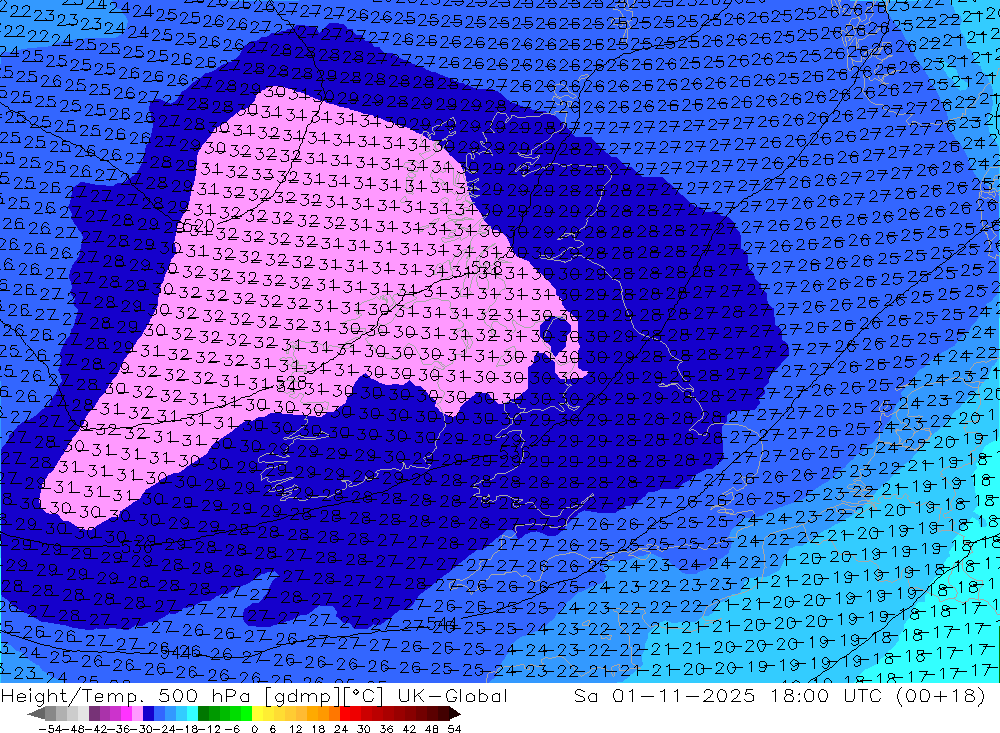This screenshot has width=1000, height=733.
Task: Select the dark green swatch above -12
Action: 203,714
